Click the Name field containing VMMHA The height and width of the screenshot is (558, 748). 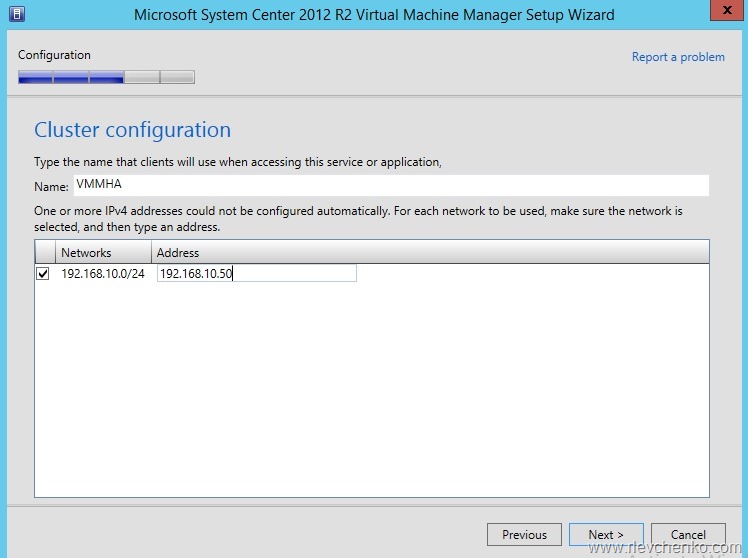tap(390, 186)
